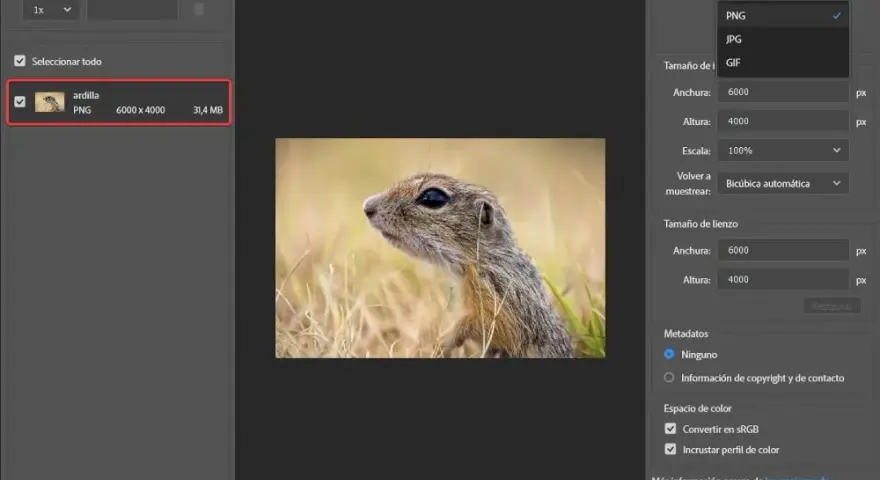Select the ardilla thumbnail in asset list
880x480 pixels.
[49, 102]
